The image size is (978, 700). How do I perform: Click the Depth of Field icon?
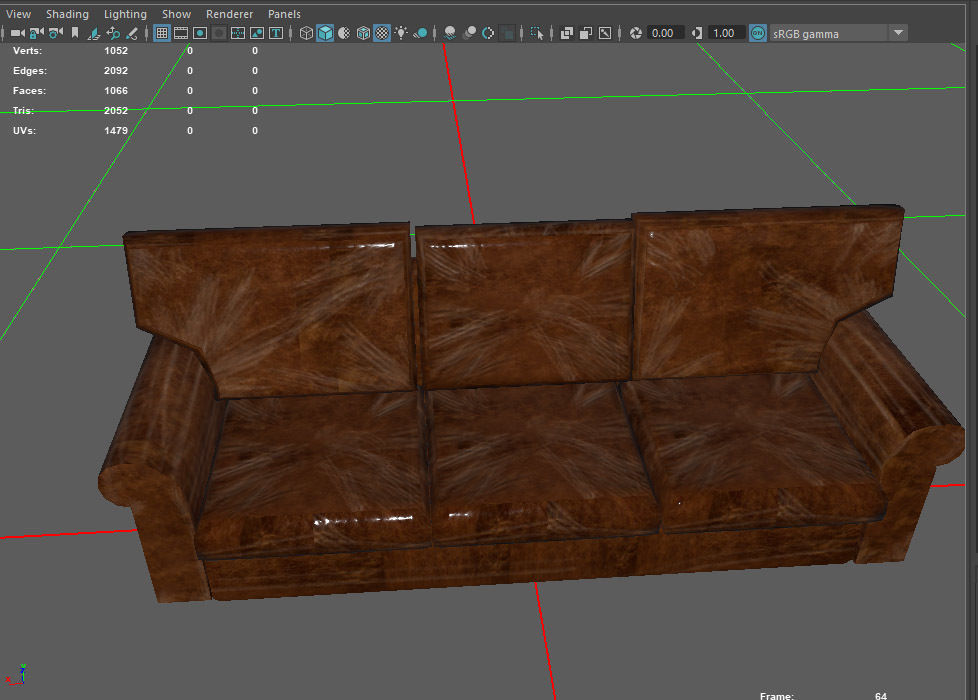508,33
